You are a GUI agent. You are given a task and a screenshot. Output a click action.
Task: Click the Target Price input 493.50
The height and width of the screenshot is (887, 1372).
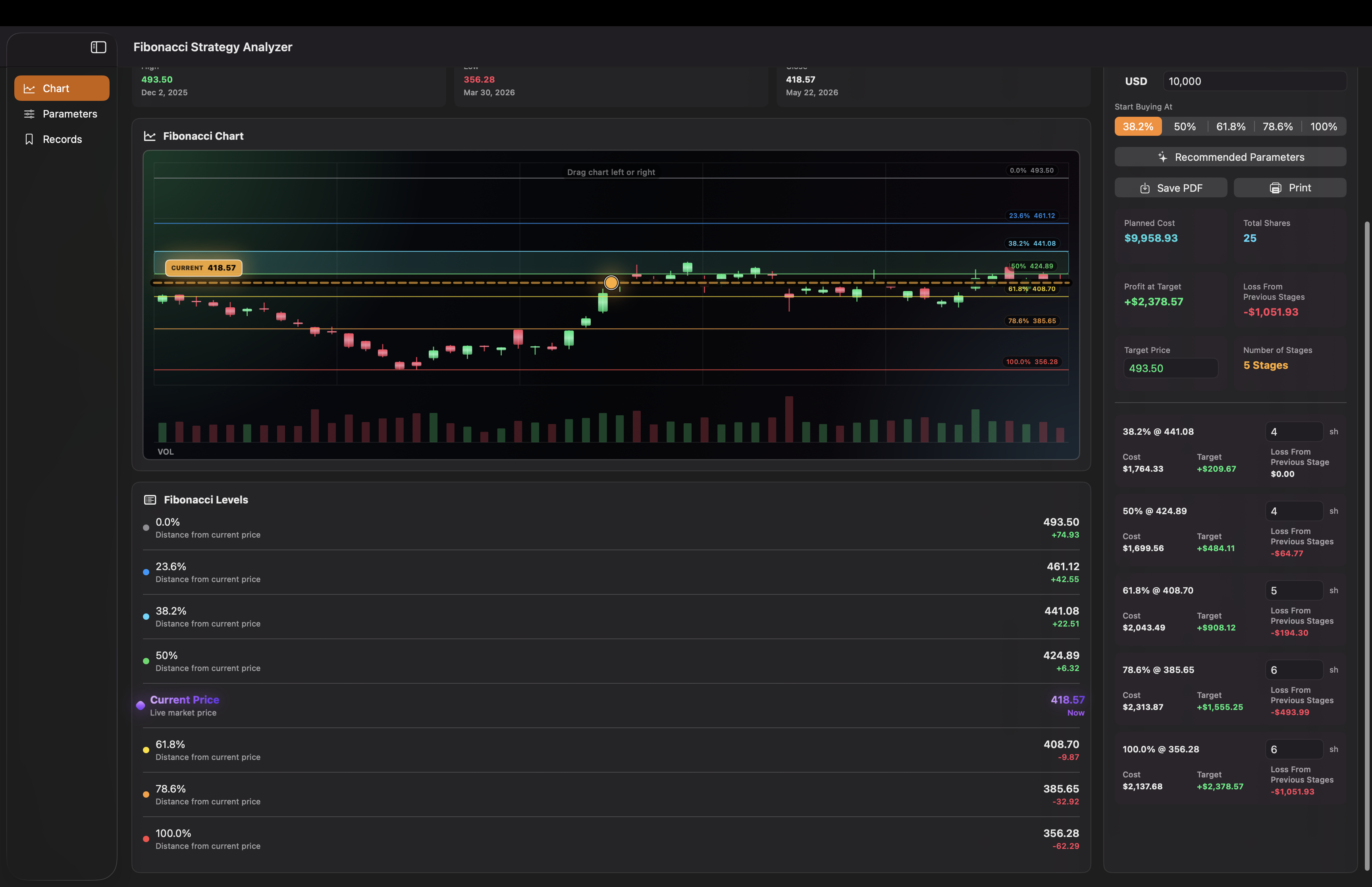(x=1170, y=368)
